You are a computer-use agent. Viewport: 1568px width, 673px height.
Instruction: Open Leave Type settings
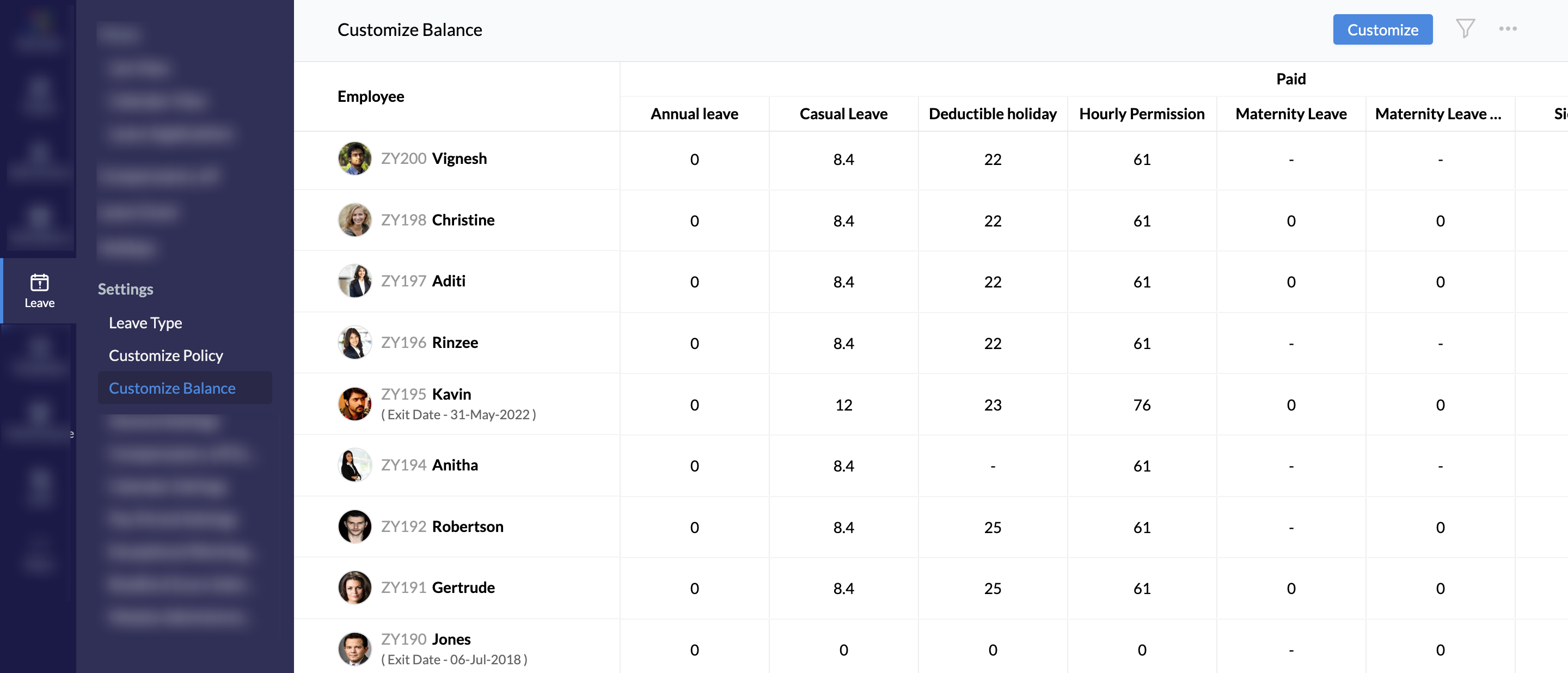pyautogui.click(x=145, y=322)
